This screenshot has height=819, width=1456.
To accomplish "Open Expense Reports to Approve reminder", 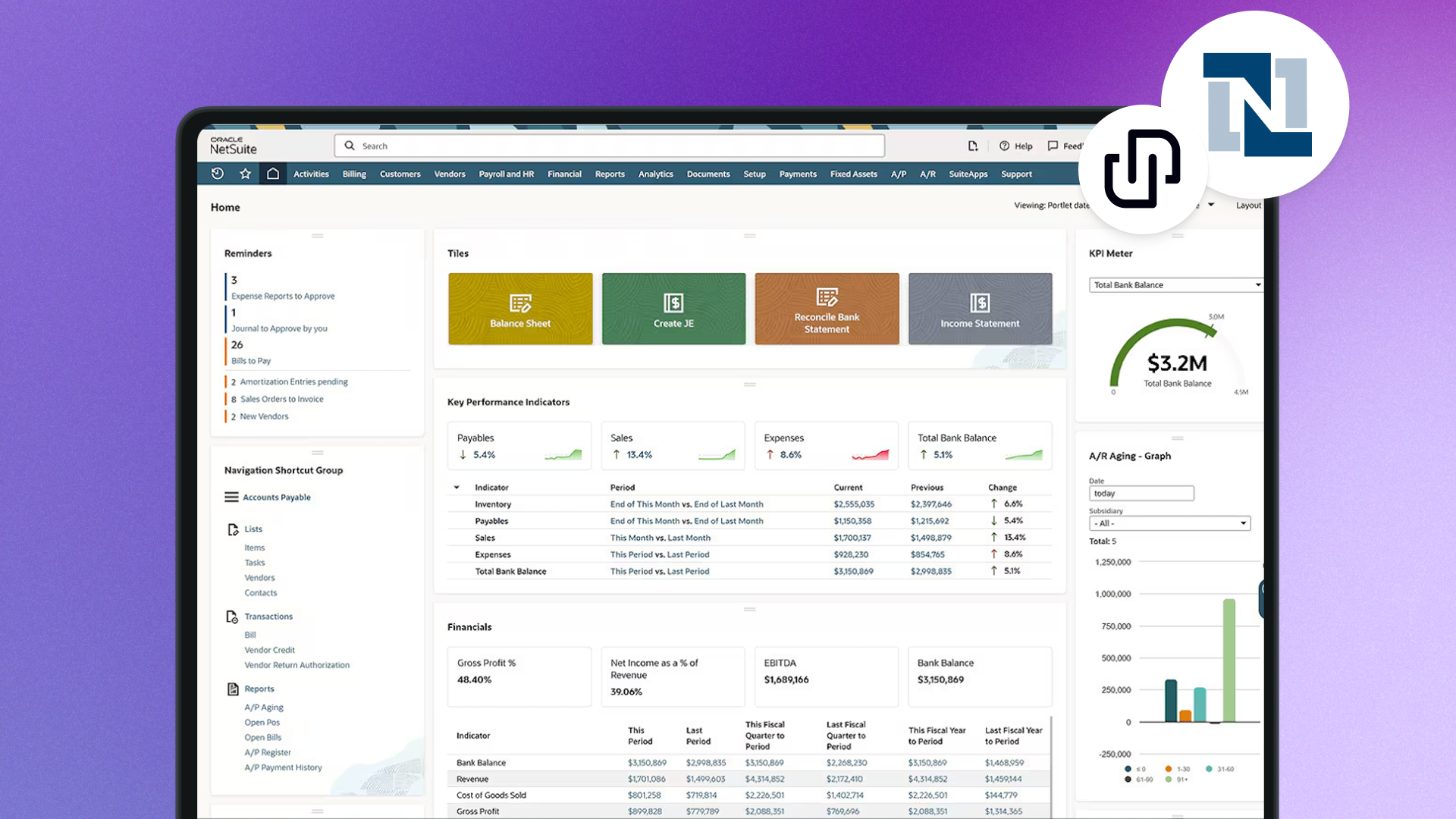I will click(283, 297).
